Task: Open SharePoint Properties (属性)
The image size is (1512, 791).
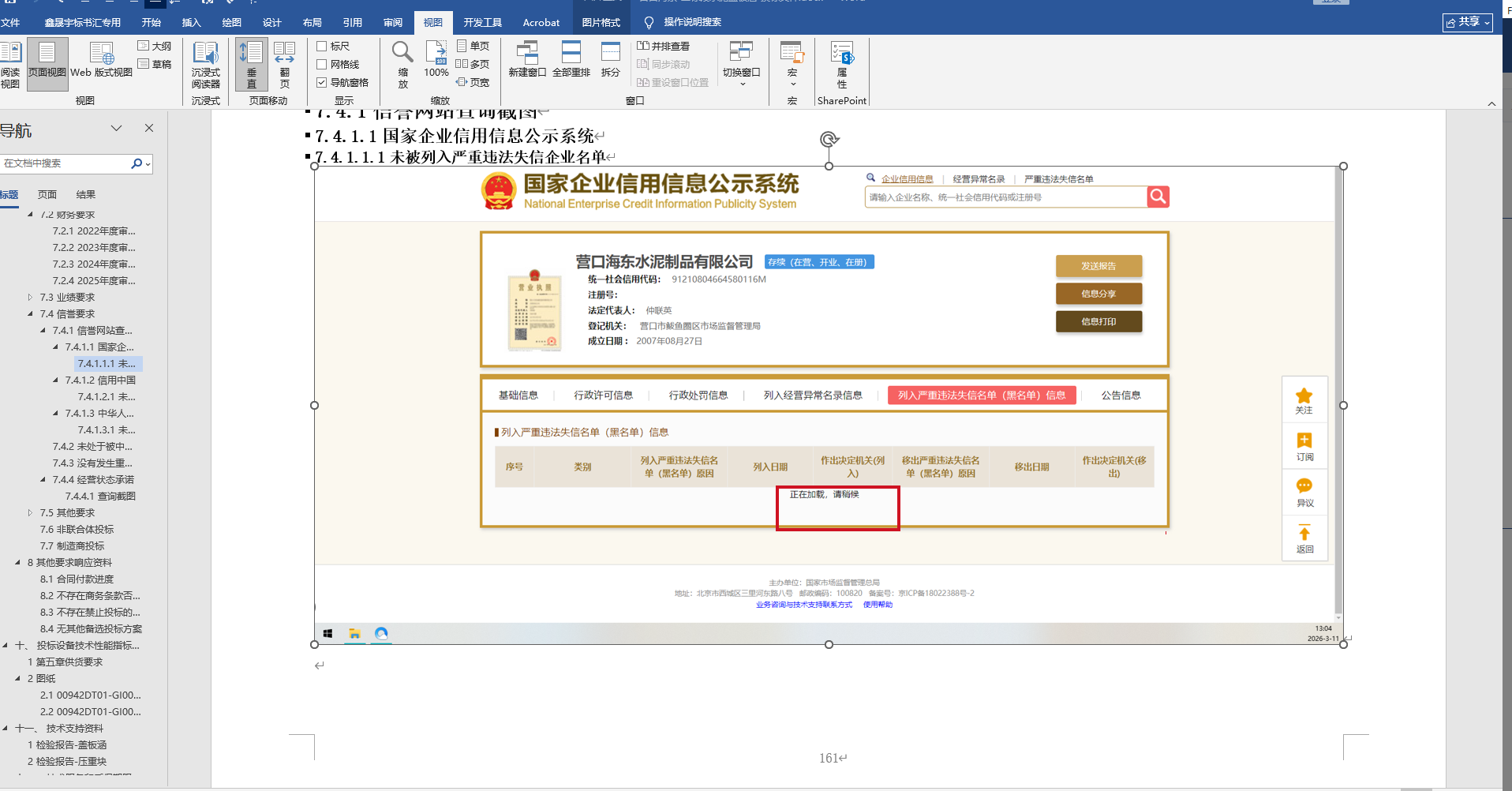Action: coord(842,65)
